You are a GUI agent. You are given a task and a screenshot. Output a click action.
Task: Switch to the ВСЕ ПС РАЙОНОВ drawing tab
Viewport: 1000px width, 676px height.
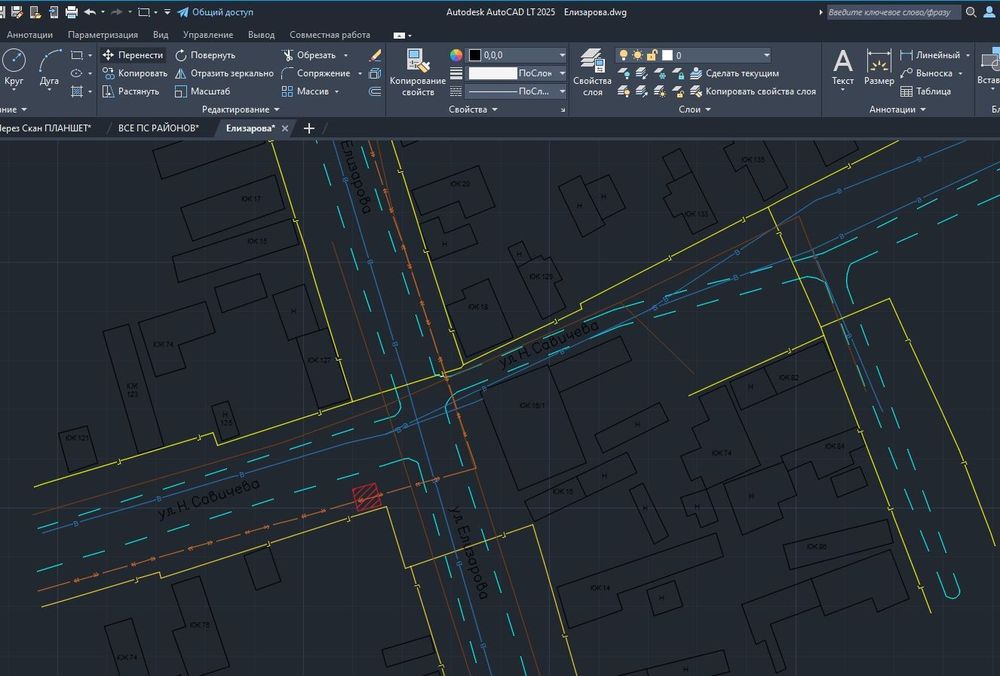coord(158,128)
